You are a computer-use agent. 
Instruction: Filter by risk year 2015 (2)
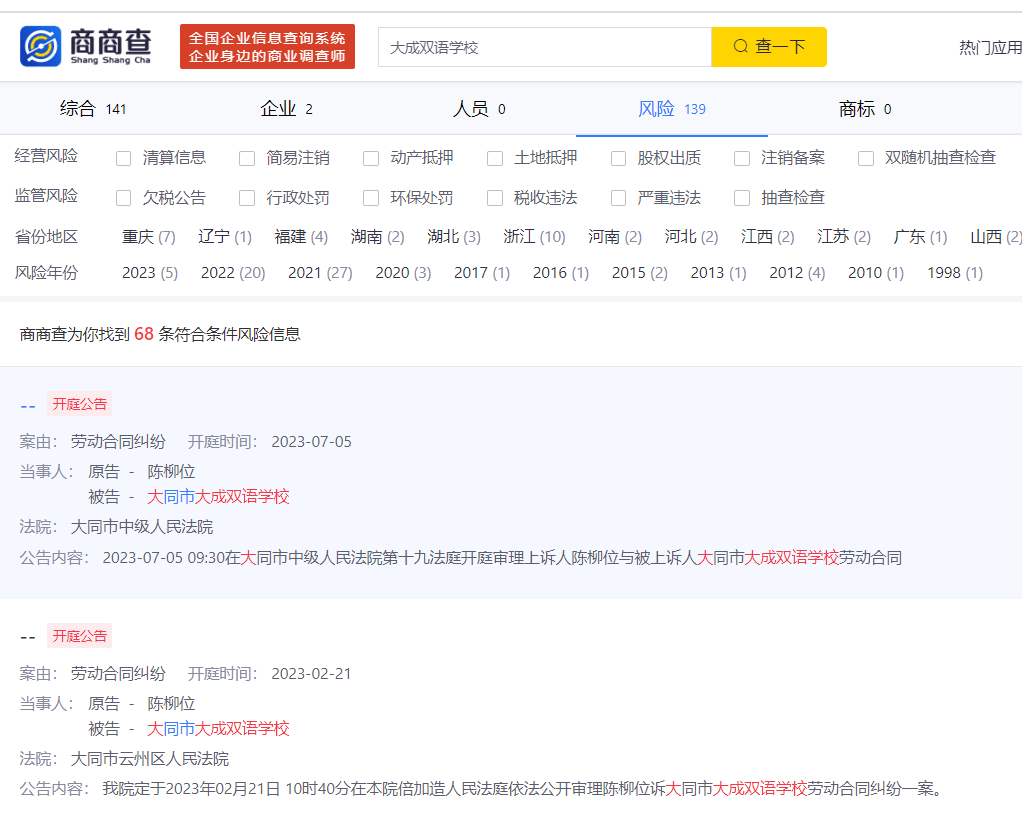(639, 272)
